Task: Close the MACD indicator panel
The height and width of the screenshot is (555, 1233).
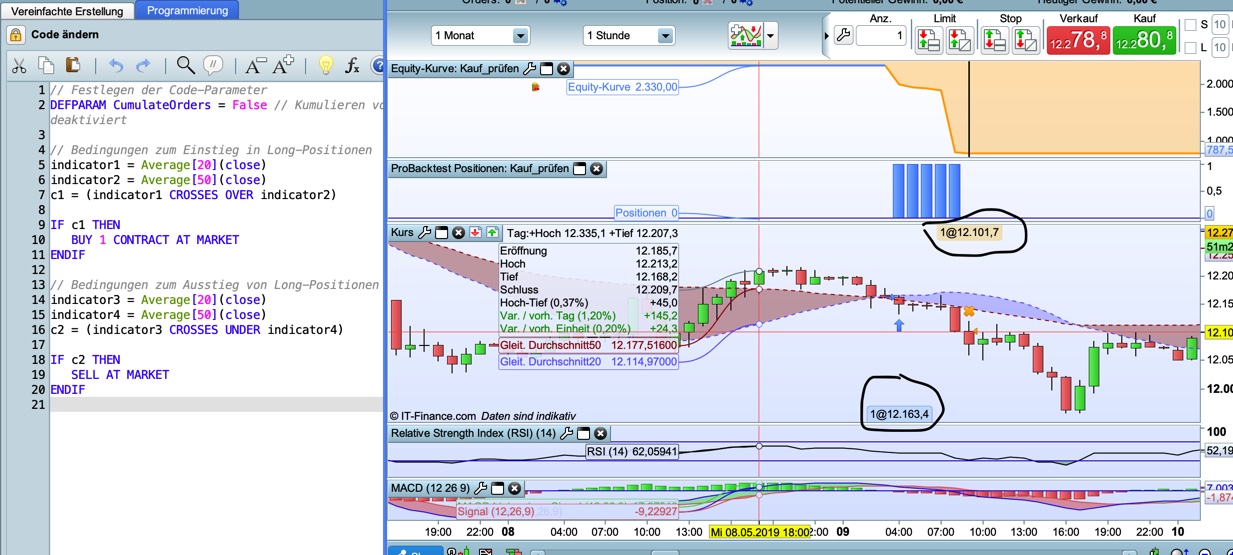Action: (x=514, y=488)
